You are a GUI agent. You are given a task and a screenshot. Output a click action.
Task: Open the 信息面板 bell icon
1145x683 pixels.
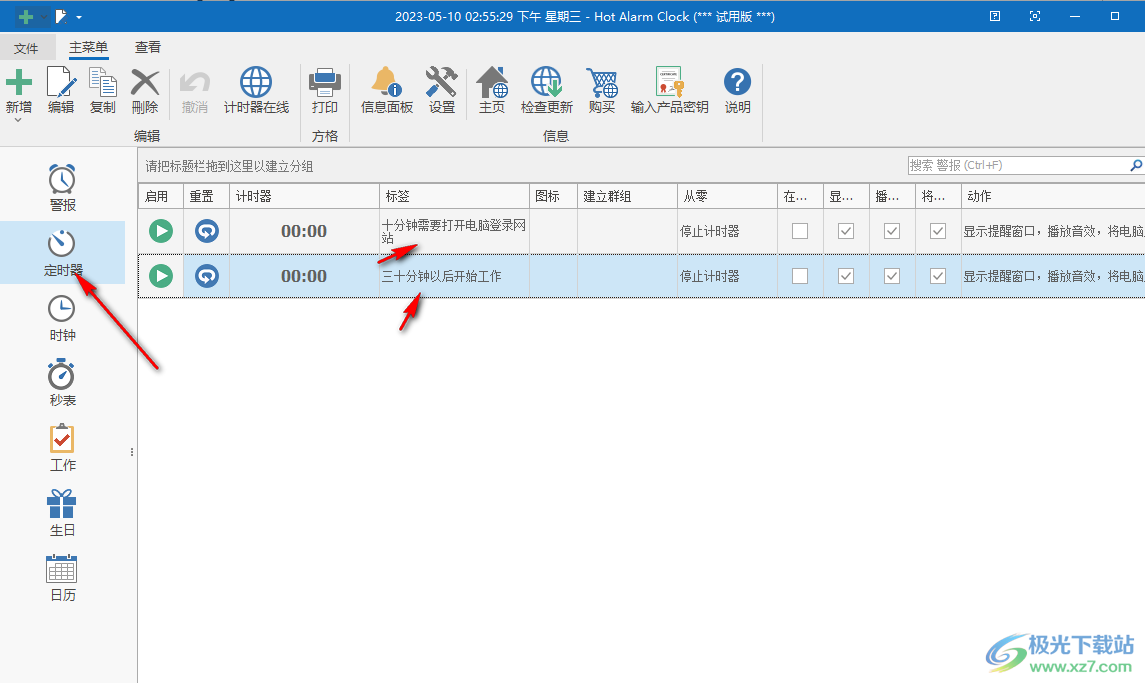click(387, 83)
